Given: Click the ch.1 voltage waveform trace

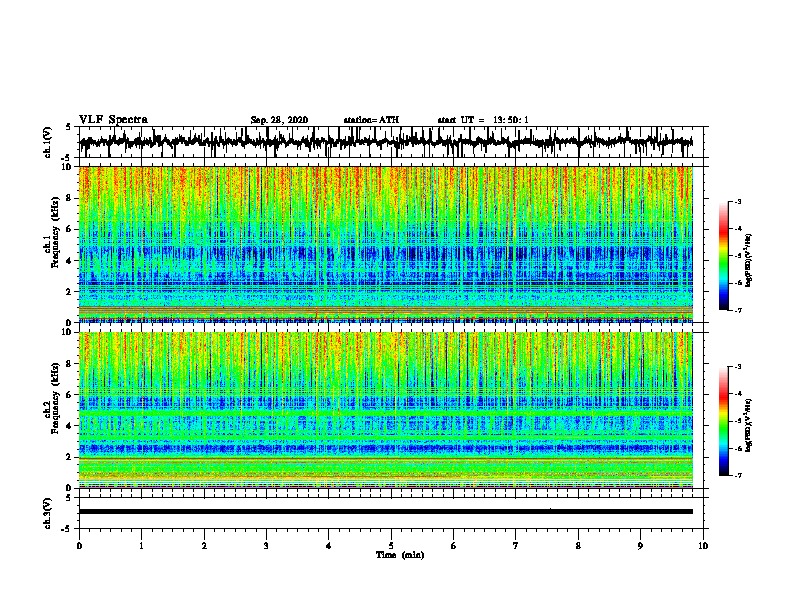Looking at the screenshot, I should 386,142.
